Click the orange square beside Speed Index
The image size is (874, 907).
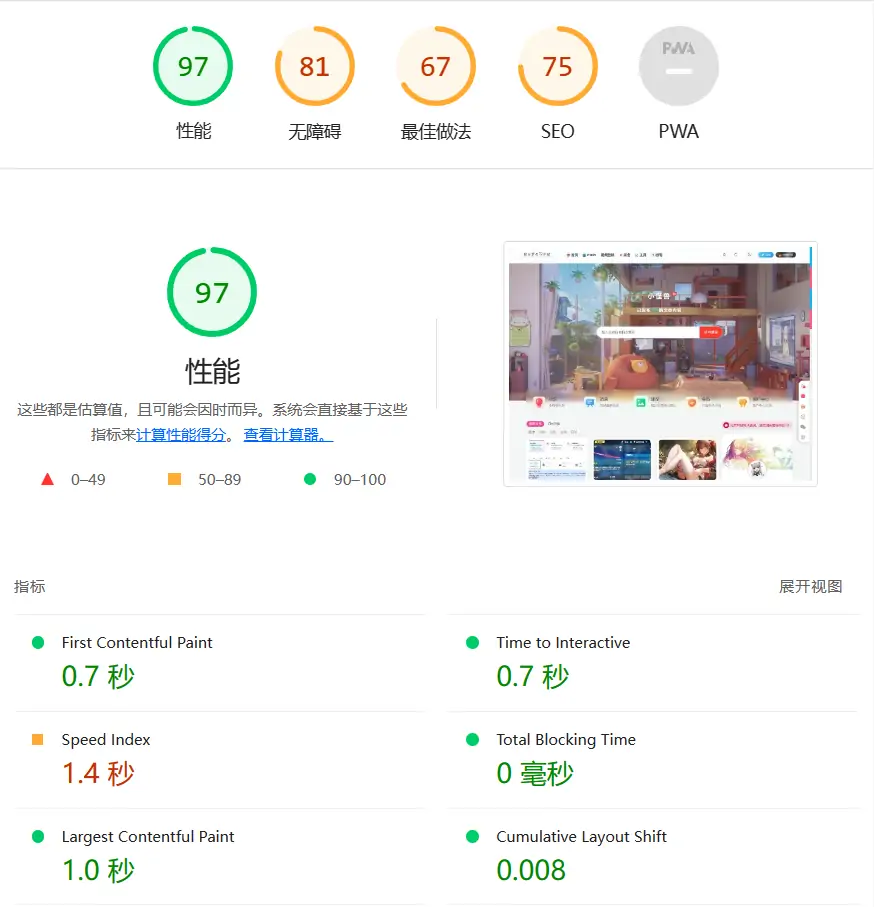coord(38,740)
